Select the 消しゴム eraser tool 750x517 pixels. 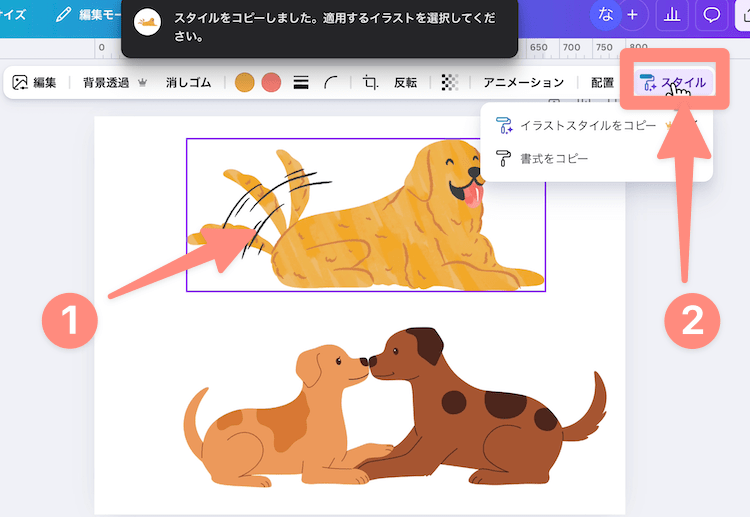click(188, 83)
